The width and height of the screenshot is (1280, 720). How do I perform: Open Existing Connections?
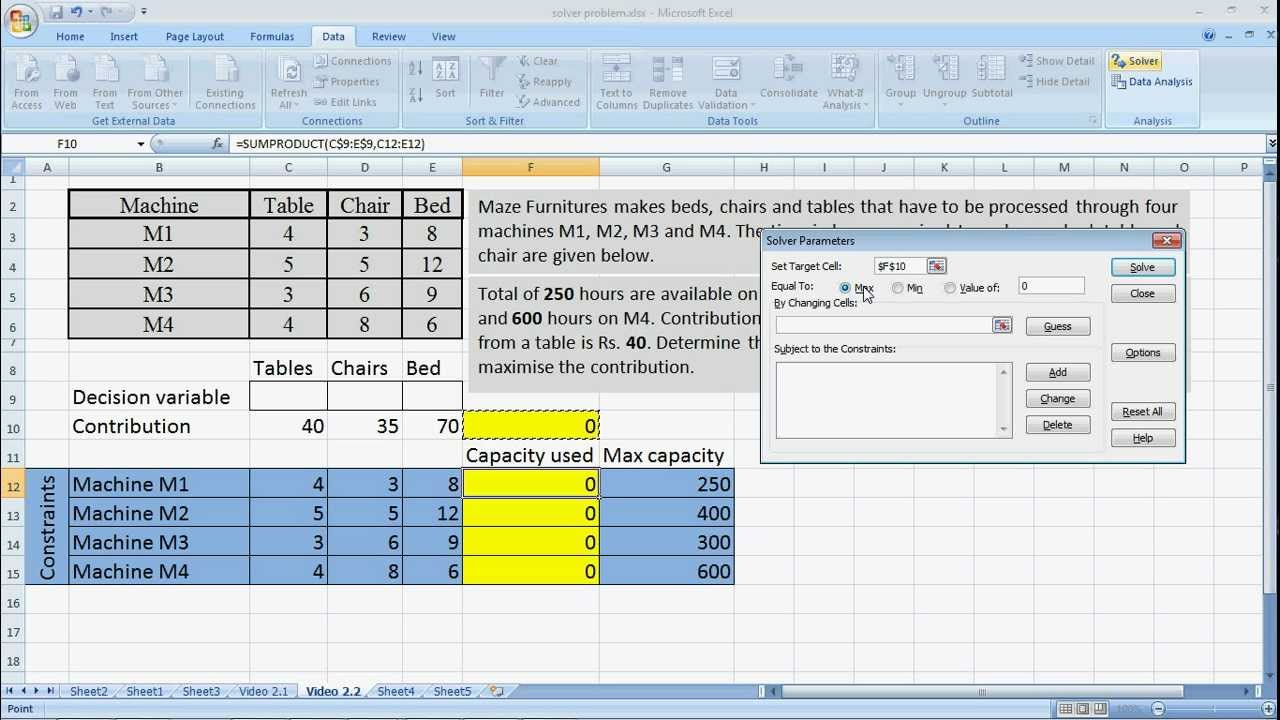pos(225,80)
